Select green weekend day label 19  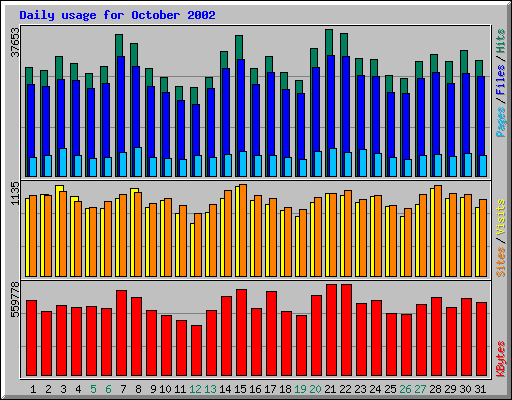300,389
